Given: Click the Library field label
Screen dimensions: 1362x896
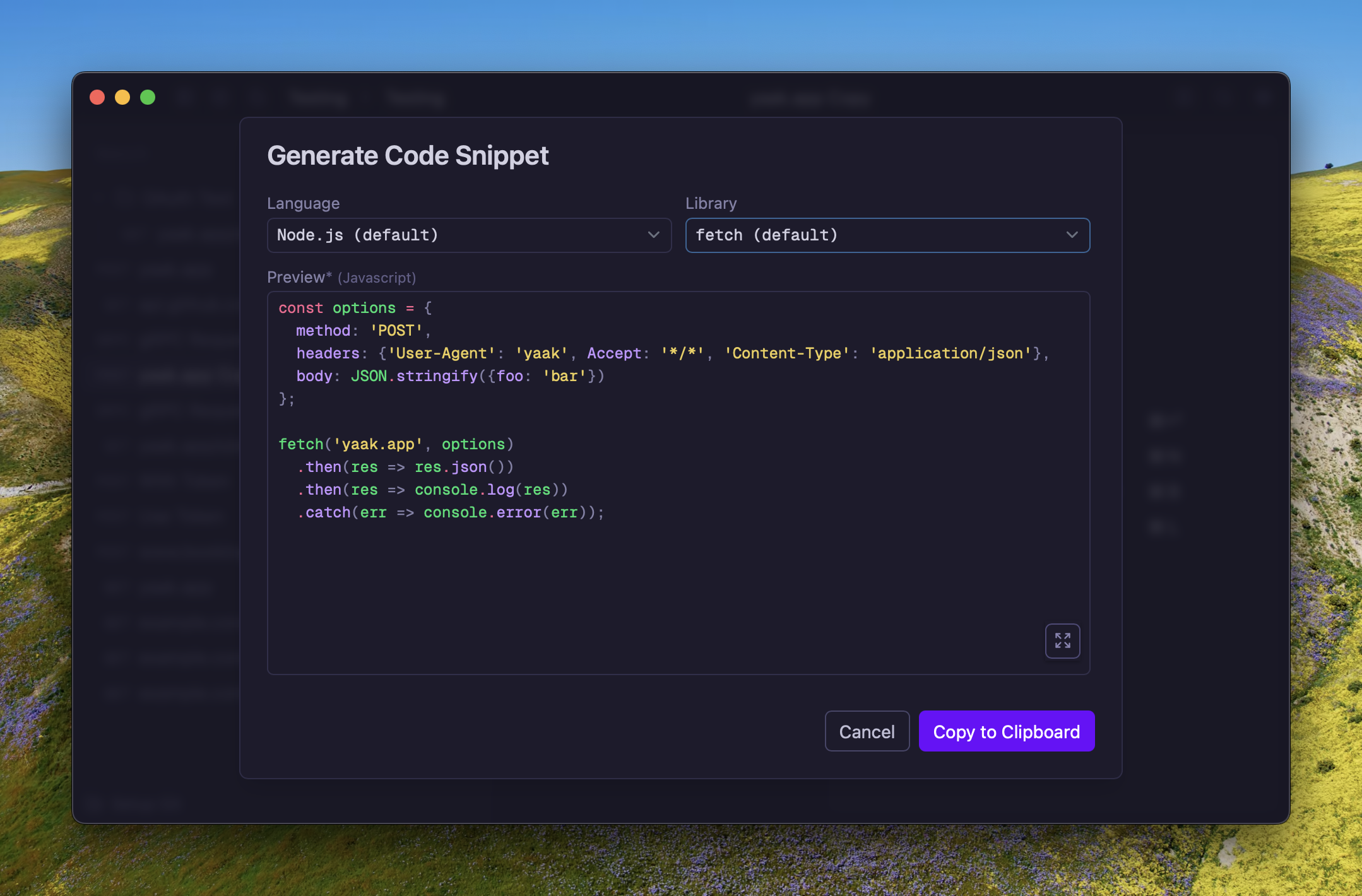Looking at the screenshot, I should [x=711, y=203].
